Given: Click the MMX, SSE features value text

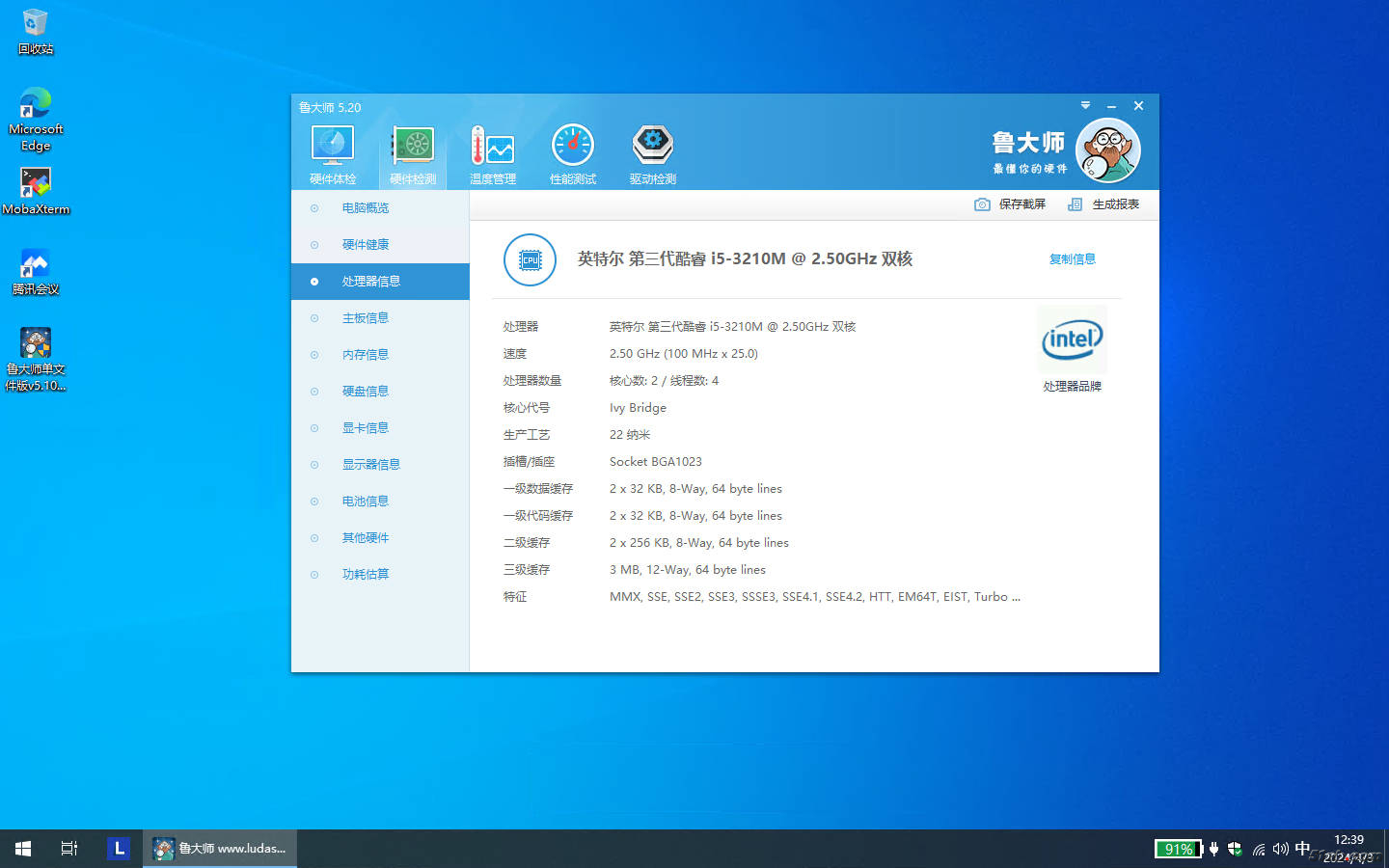Looking at the screenshot, I should click(815, 597).
